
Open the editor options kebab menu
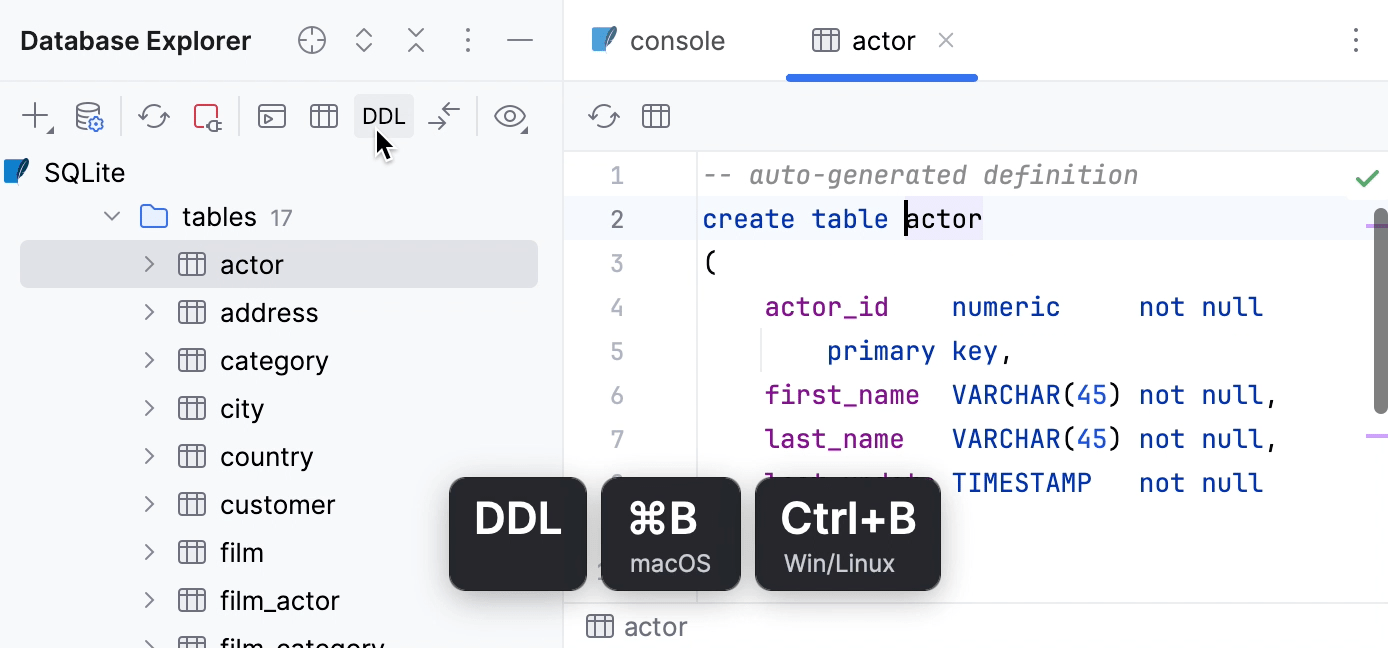(x=1356, y=40)
